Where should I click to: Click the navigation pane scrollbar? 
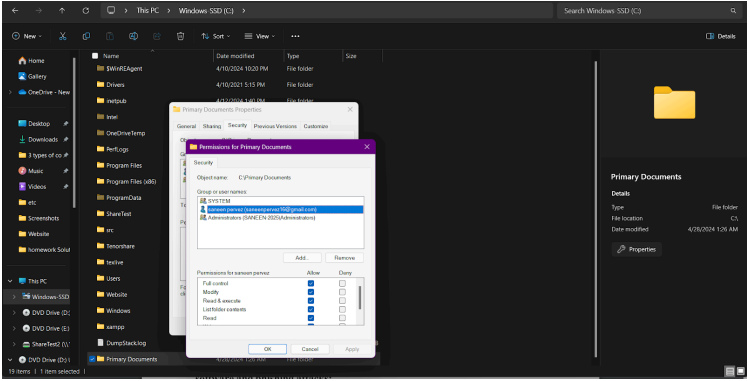pos(74,132)
